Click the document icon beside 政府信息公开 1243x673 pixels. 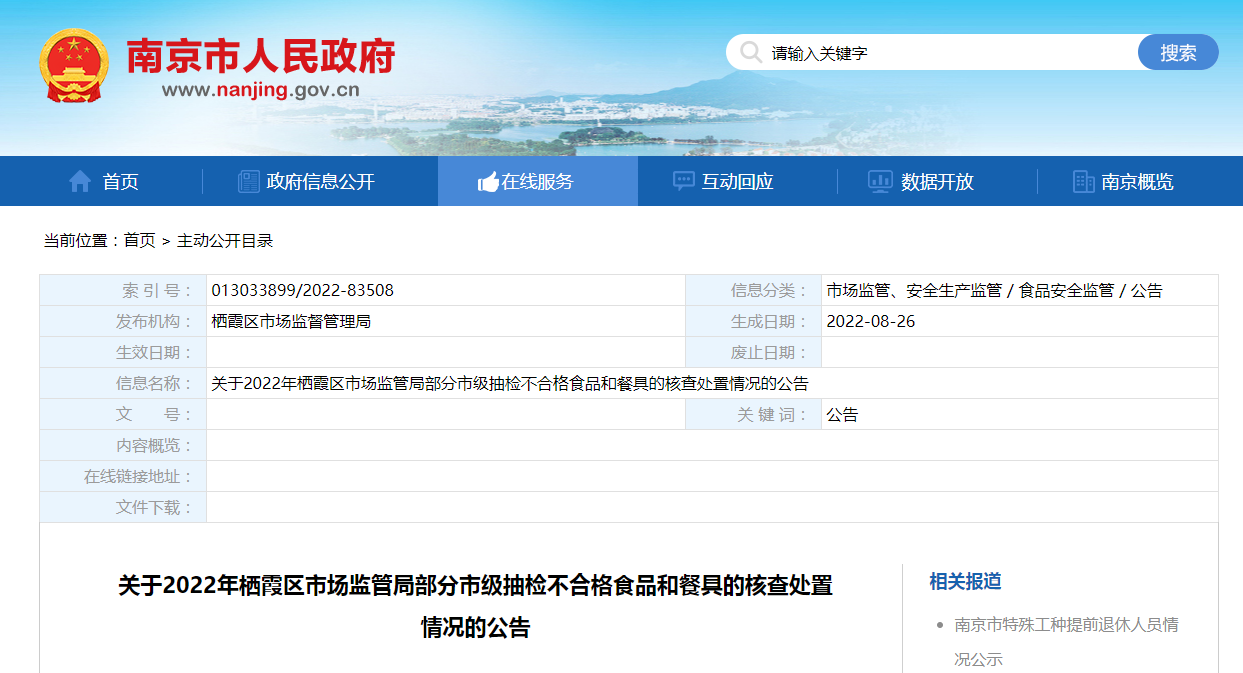[x=248, y=181]
